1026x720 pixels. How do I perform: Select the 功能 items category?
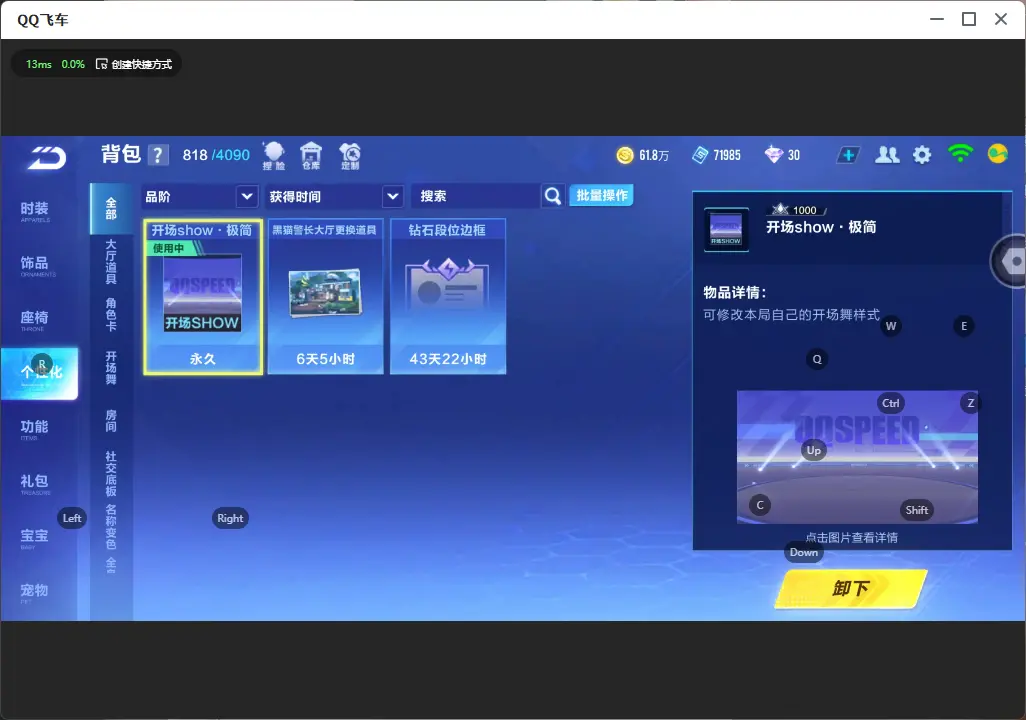[x=35, y=428]
